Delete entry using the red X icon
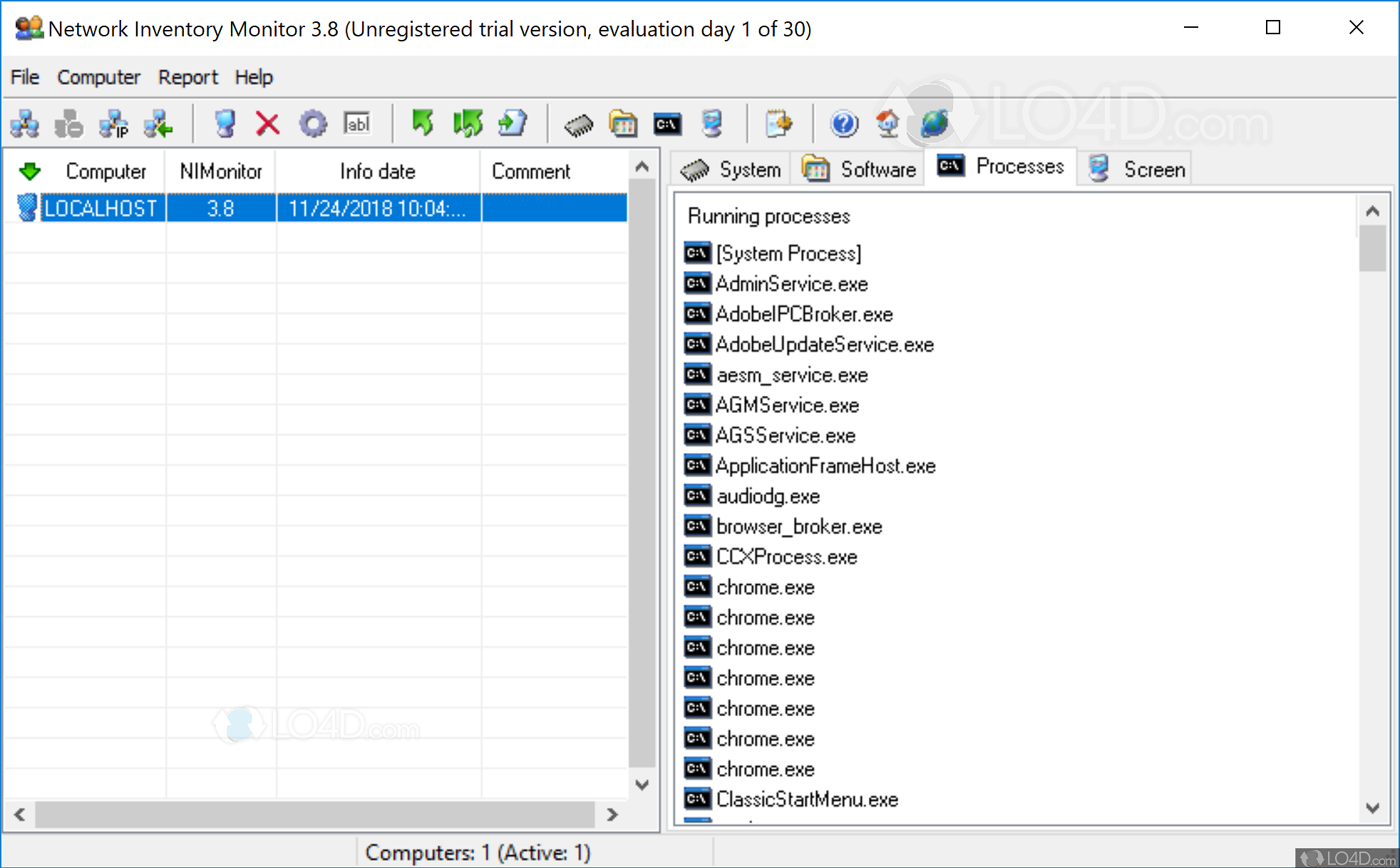 (x=267, y=123)
